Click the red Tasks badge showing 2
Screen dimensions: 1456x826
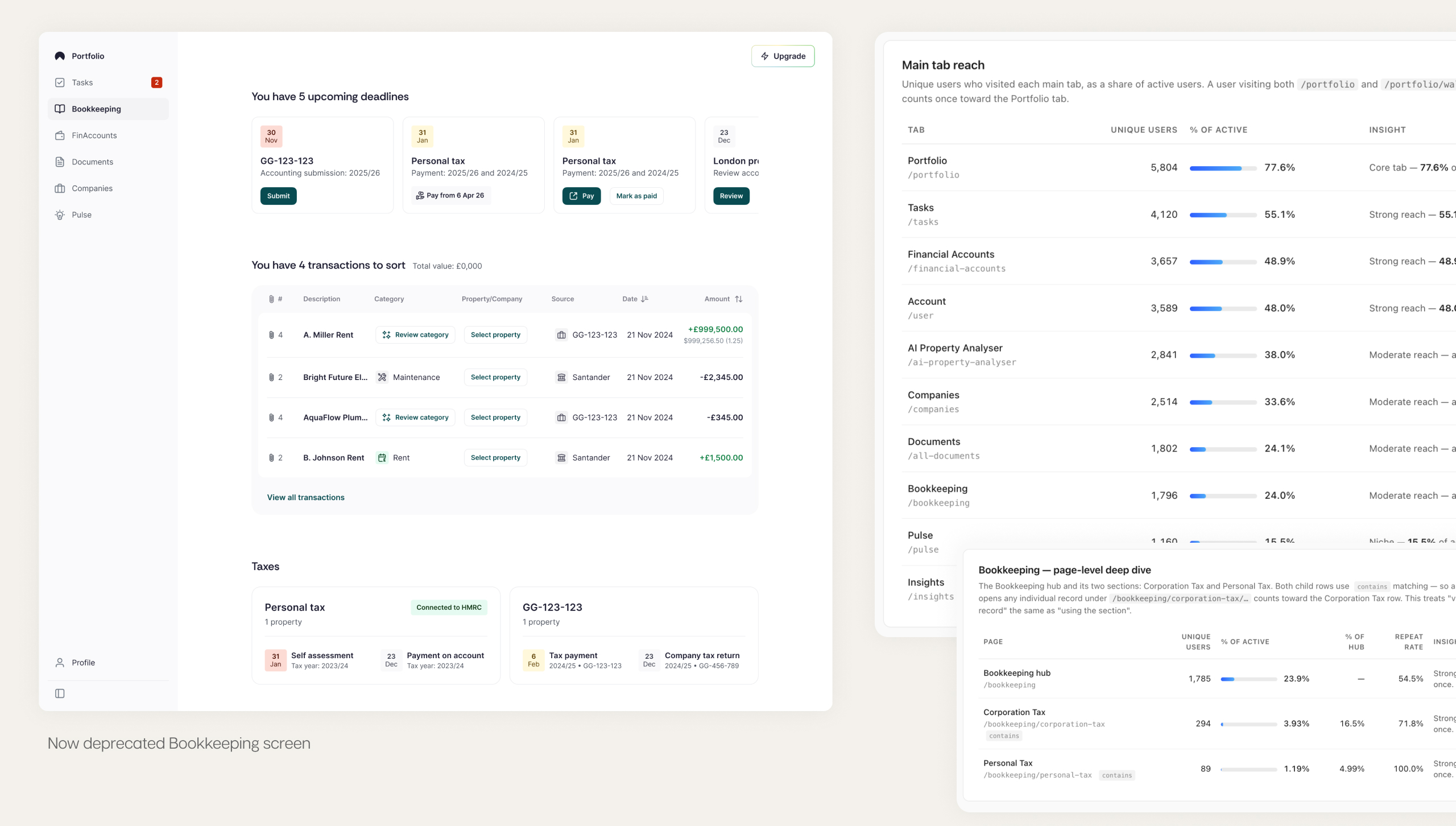156,82
